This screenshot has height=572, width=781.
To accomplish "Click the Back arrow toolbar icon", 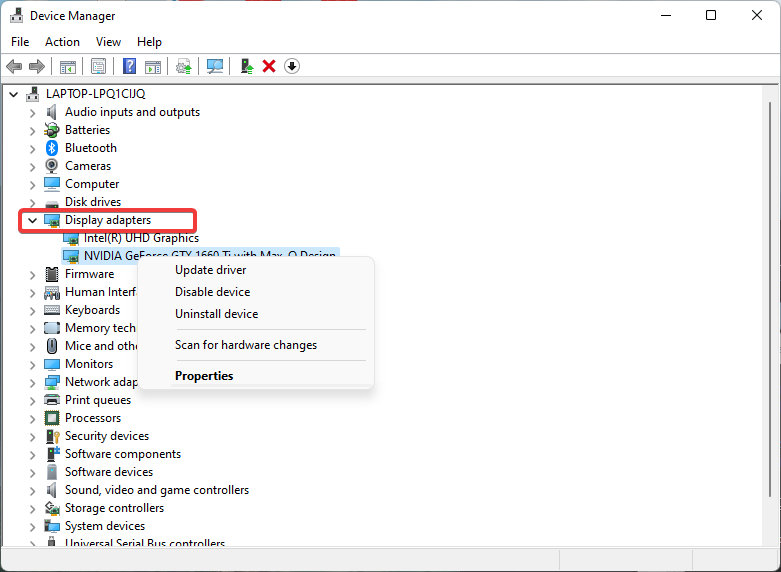I will (x=14, y=66).
